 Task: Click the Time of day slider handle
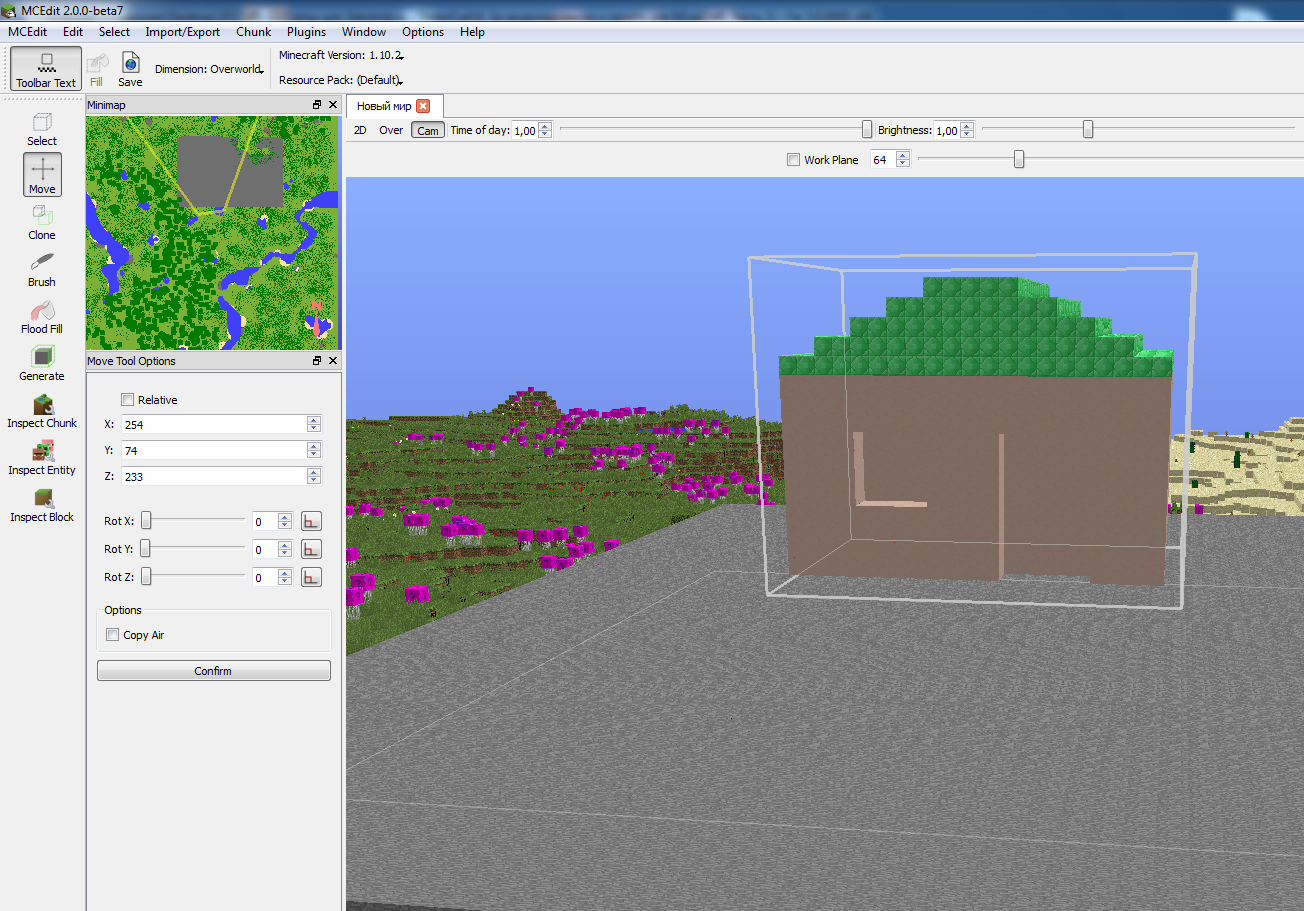[x=867, y=129]
